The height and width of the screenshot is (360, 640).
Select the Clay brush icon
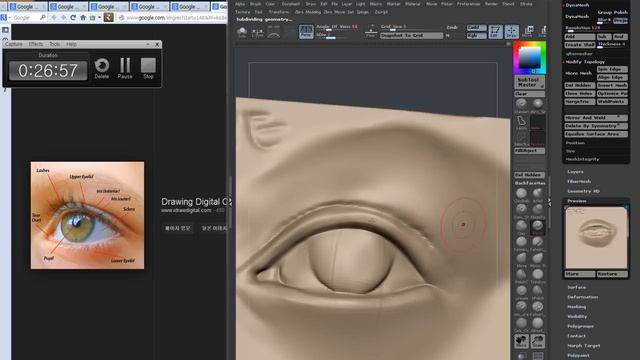(x=521, y=226)
